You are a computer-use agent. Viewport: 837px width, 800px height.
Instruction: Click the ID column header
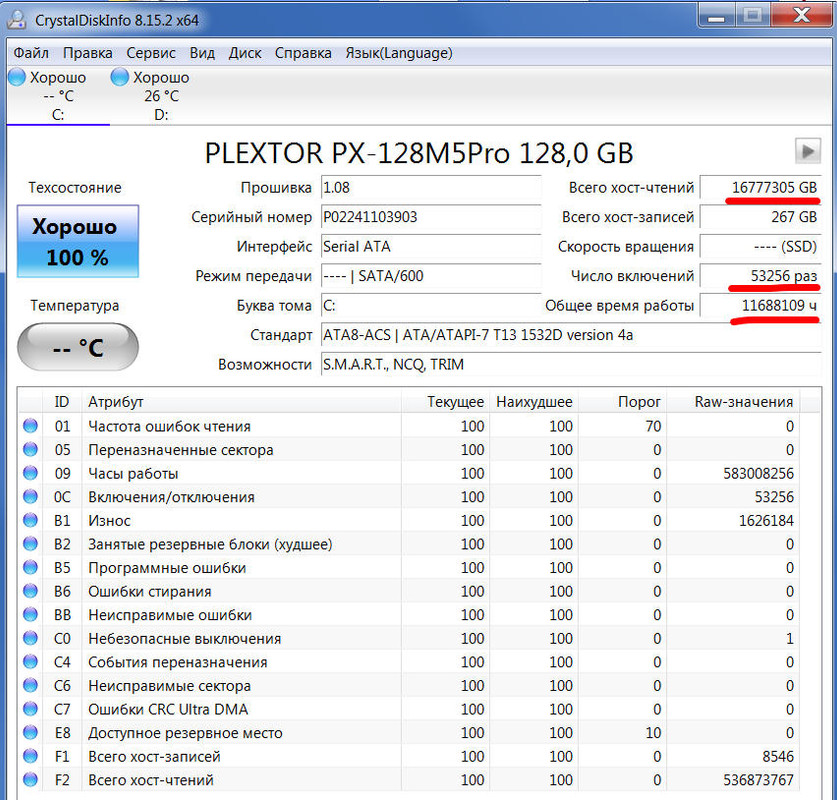tap(62, 401)
